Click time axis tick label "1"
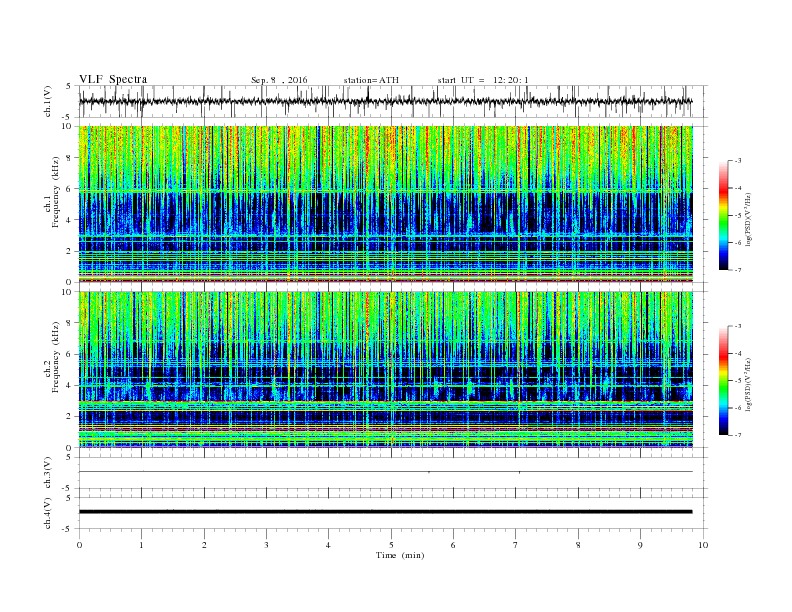Screen dimensions: 792x612 pyautogui.click(x=141, y=545)
